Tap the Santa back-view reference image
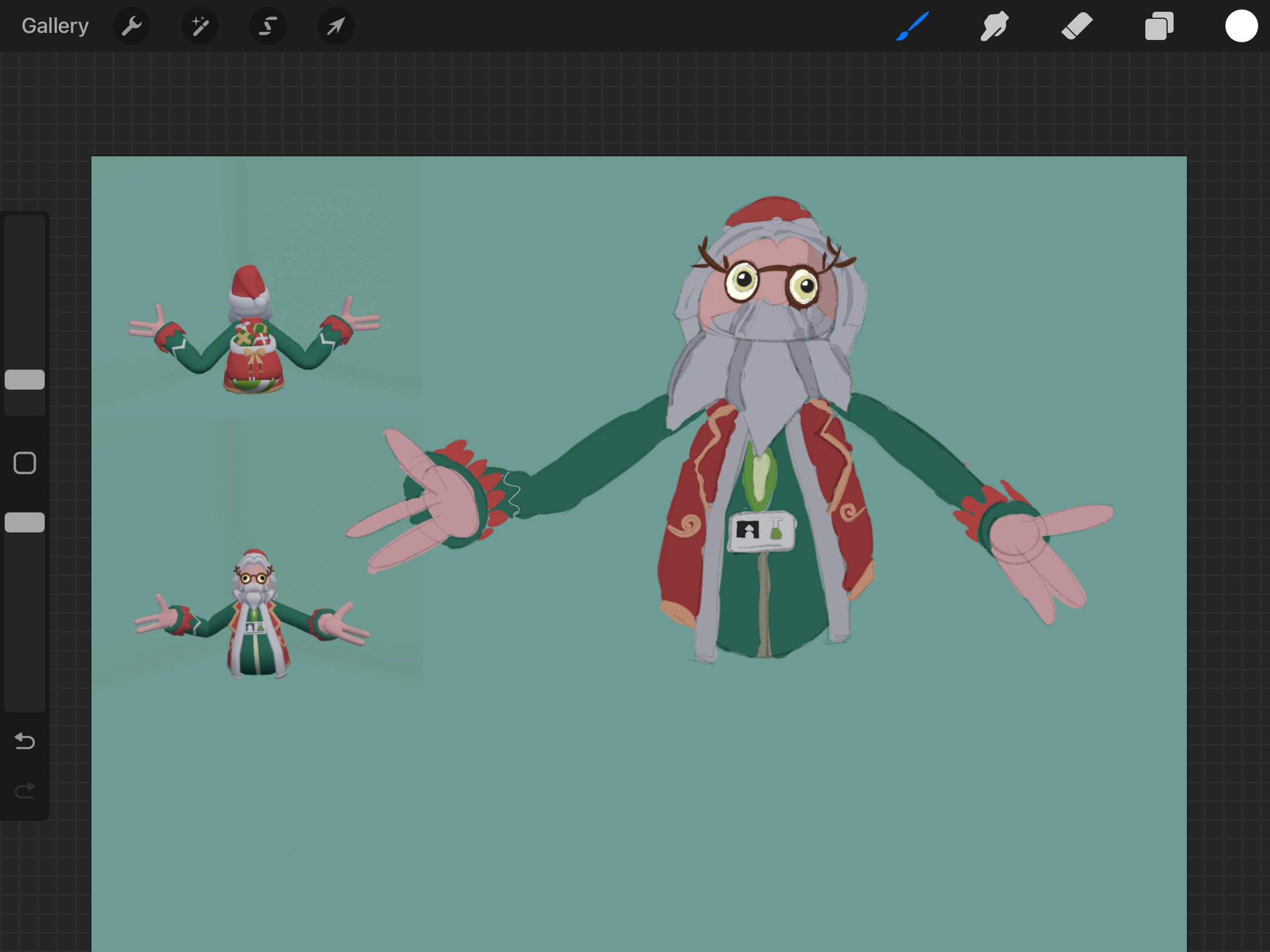 click(x=255, y=330)
